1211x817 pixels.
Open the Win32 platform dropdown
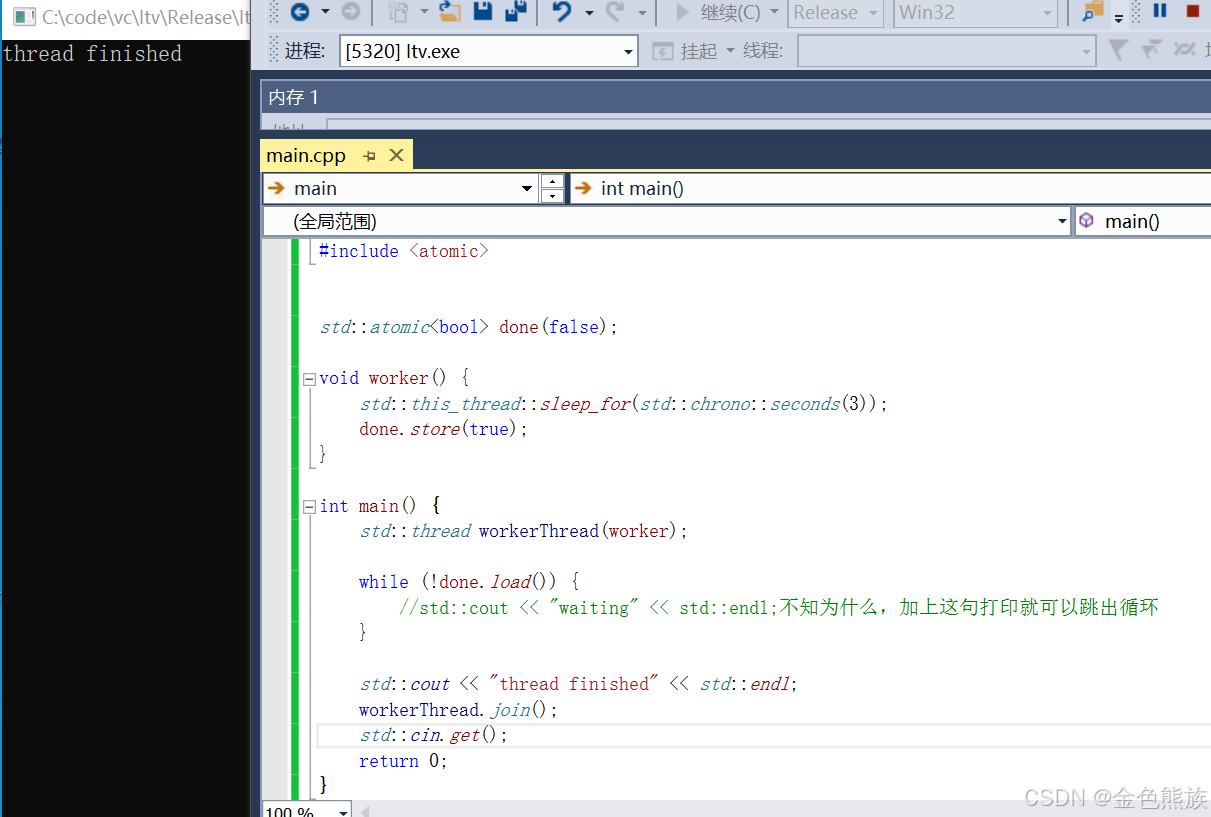[x=976, y=13]
